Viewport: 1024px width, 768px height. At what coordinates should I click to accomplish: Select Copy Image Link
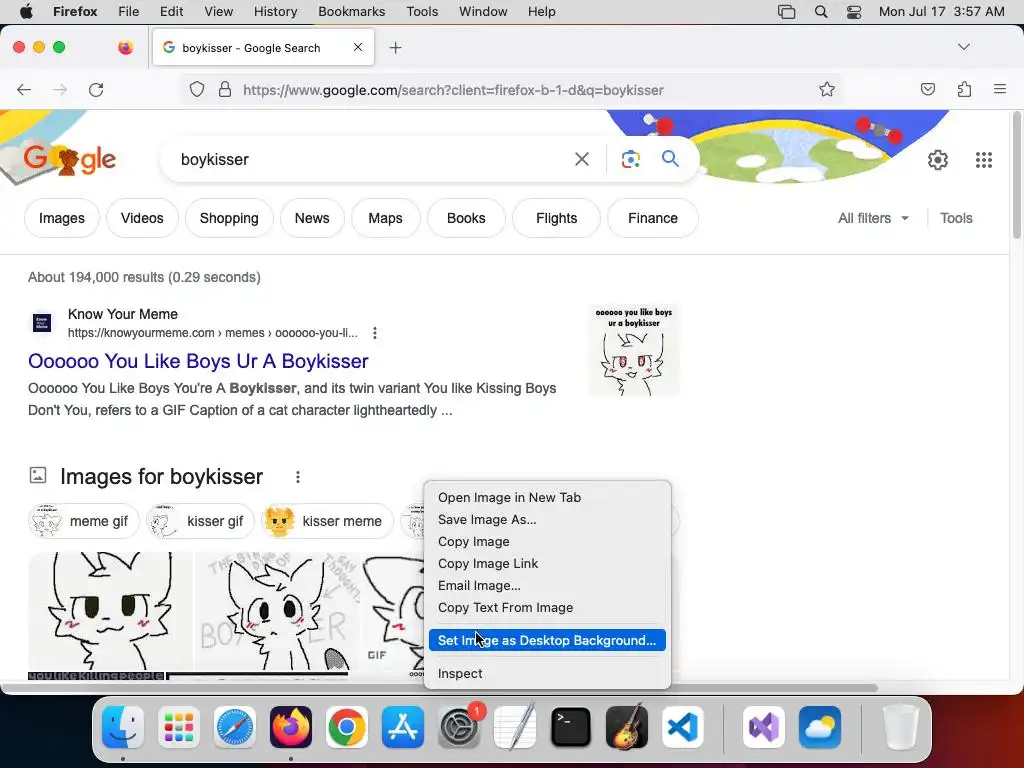(x=547, y=564)
